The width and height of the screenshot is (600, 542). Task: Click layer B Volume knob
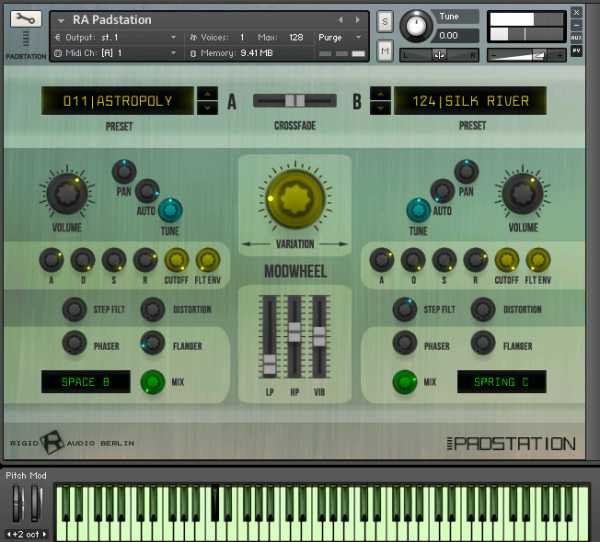pyautogui.click(x=523, y=194)
